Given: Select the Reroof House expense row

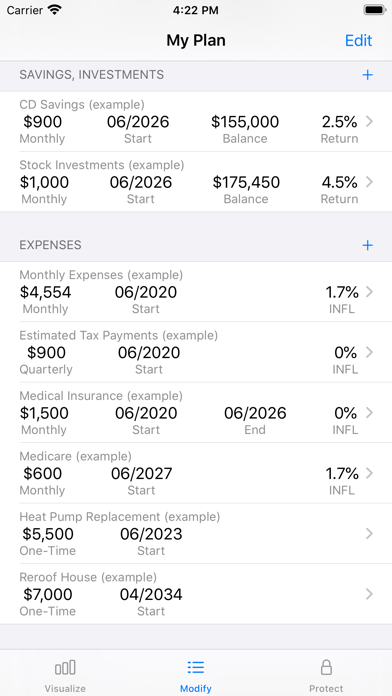Looking at the screenshot, I should [x=196, y=594].
